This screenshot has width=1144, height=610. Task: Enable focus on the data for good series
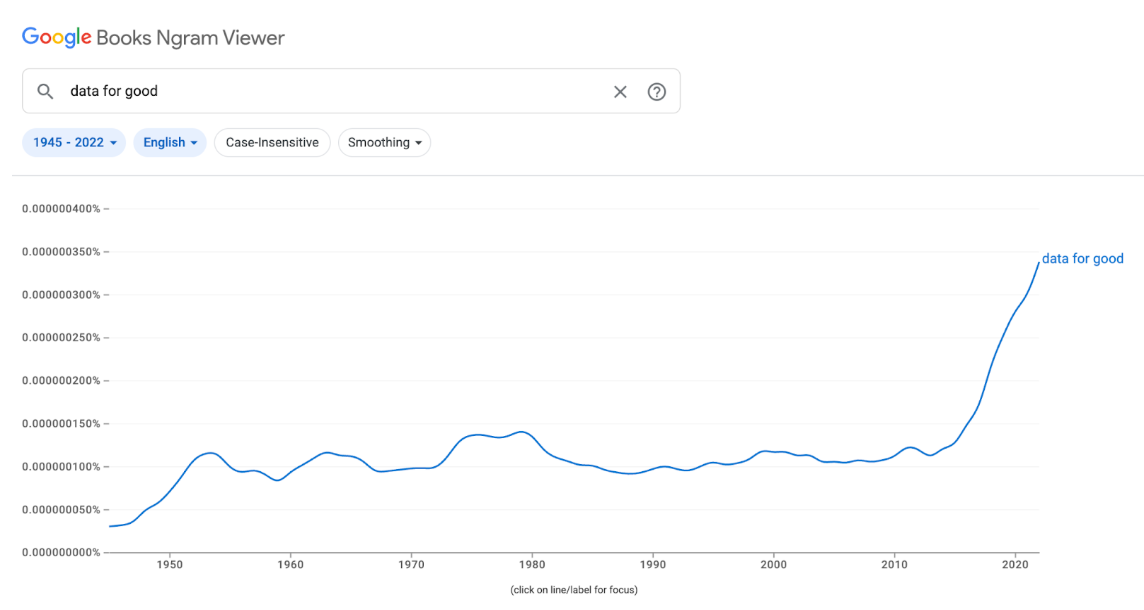point(1083,258)
